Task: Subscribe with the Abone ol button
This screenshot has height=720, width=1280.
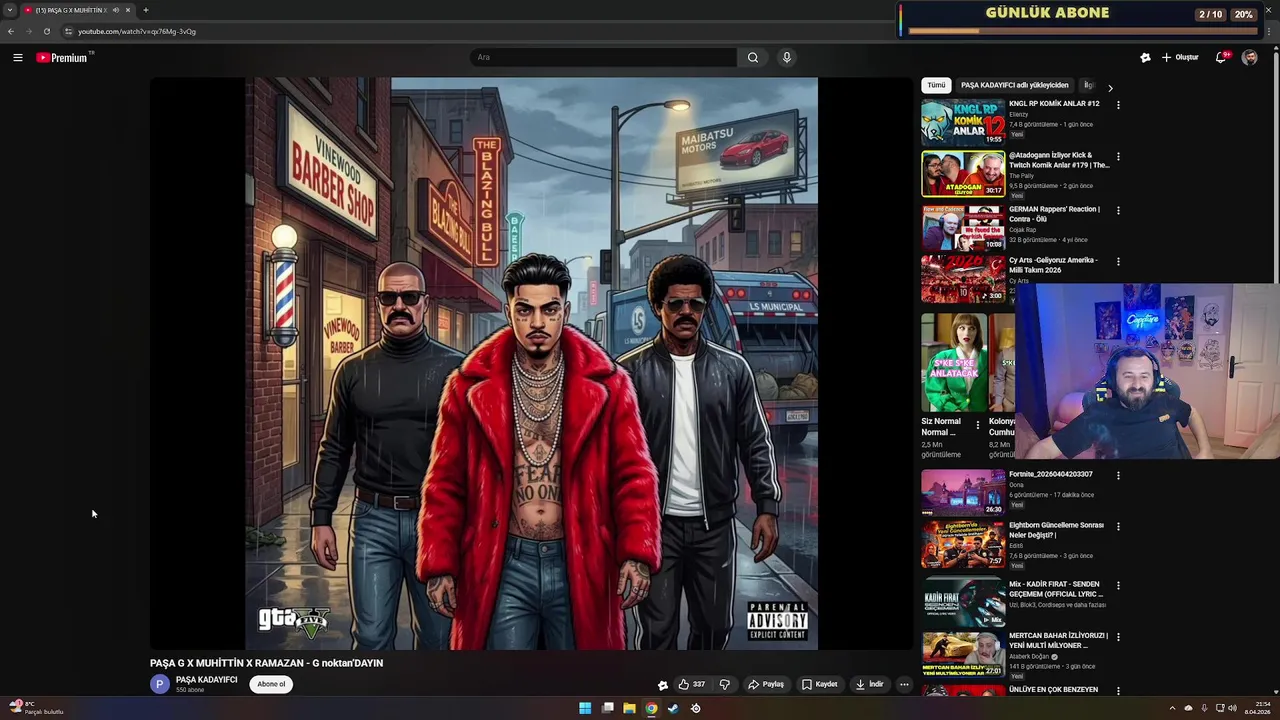Action: (x=271, y=685)
